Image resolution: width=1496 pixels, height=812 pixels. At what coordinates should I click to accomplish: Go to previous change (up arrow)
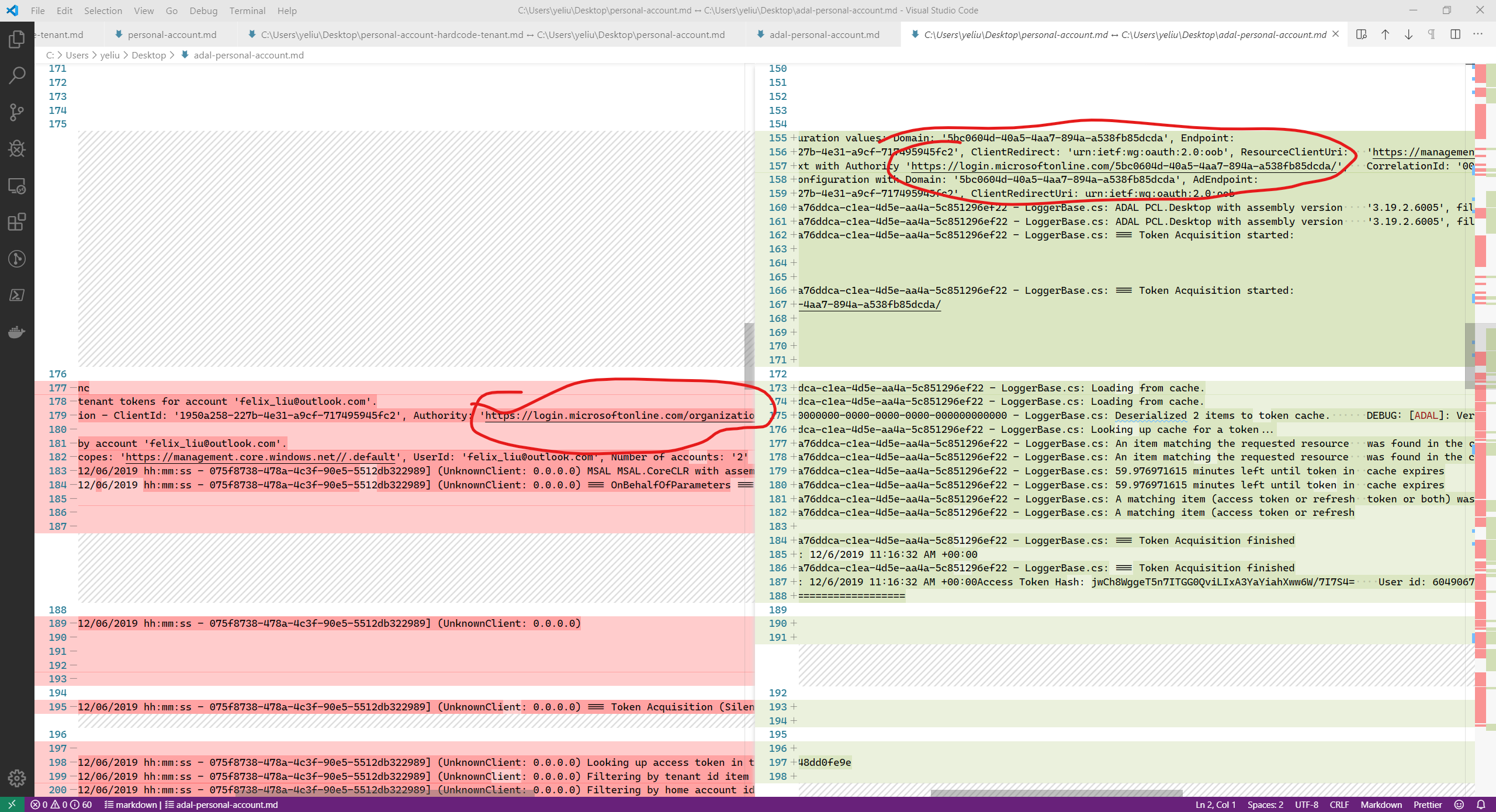[1385, 34]
